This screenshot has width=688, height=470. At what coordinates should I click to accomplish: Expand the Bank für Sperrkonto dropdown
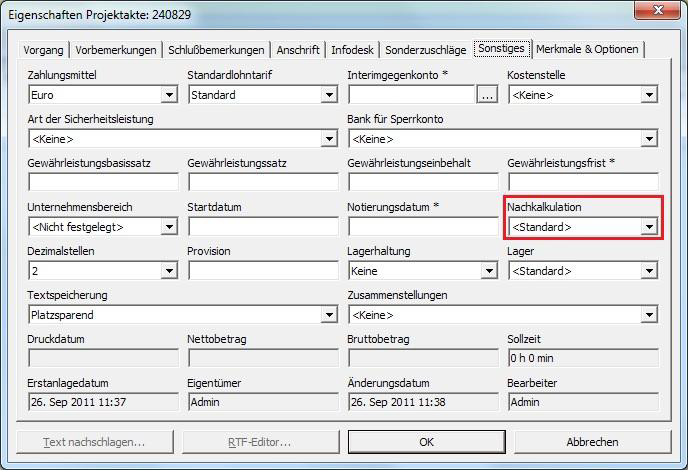649,139
